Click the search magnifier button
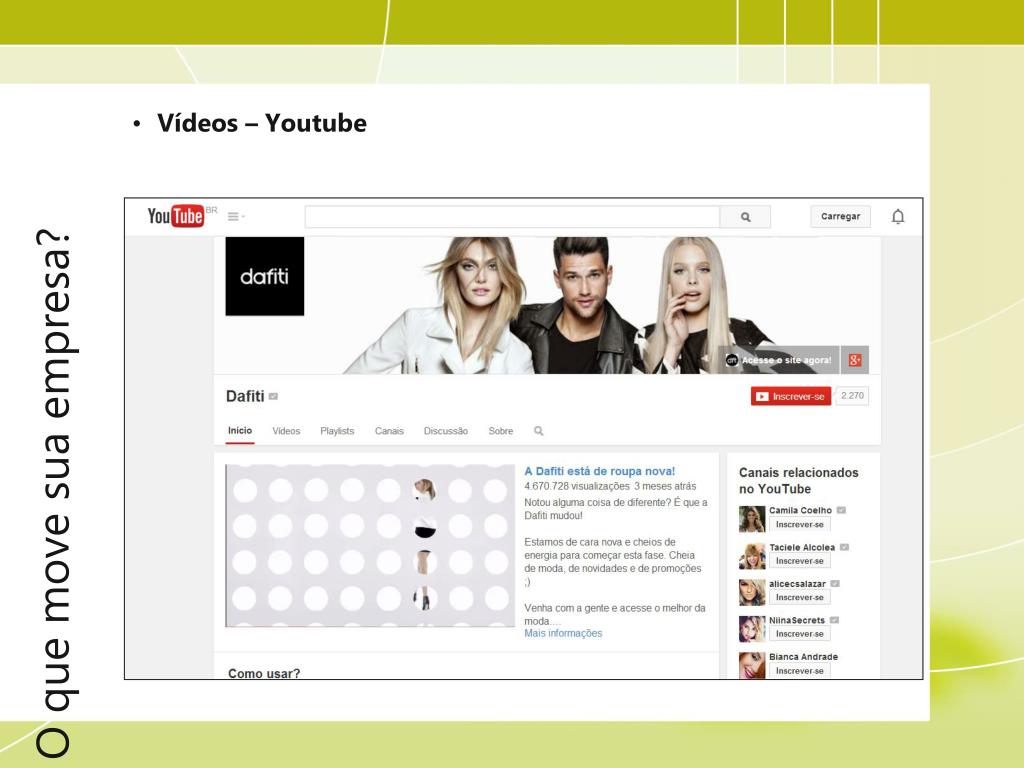Image resolution: width=1024 pixels, height=768 pixels. pos(745,217)
